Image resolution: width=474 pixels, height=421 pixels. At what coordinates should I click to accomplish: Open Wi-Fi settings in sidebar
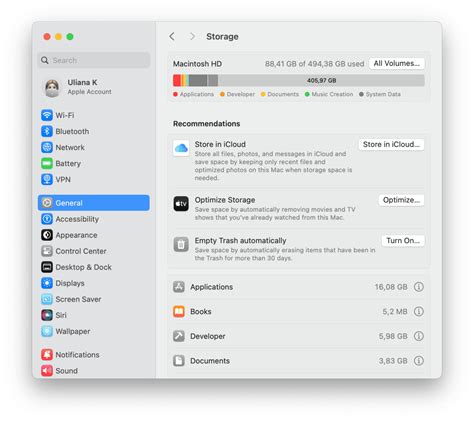93,115
